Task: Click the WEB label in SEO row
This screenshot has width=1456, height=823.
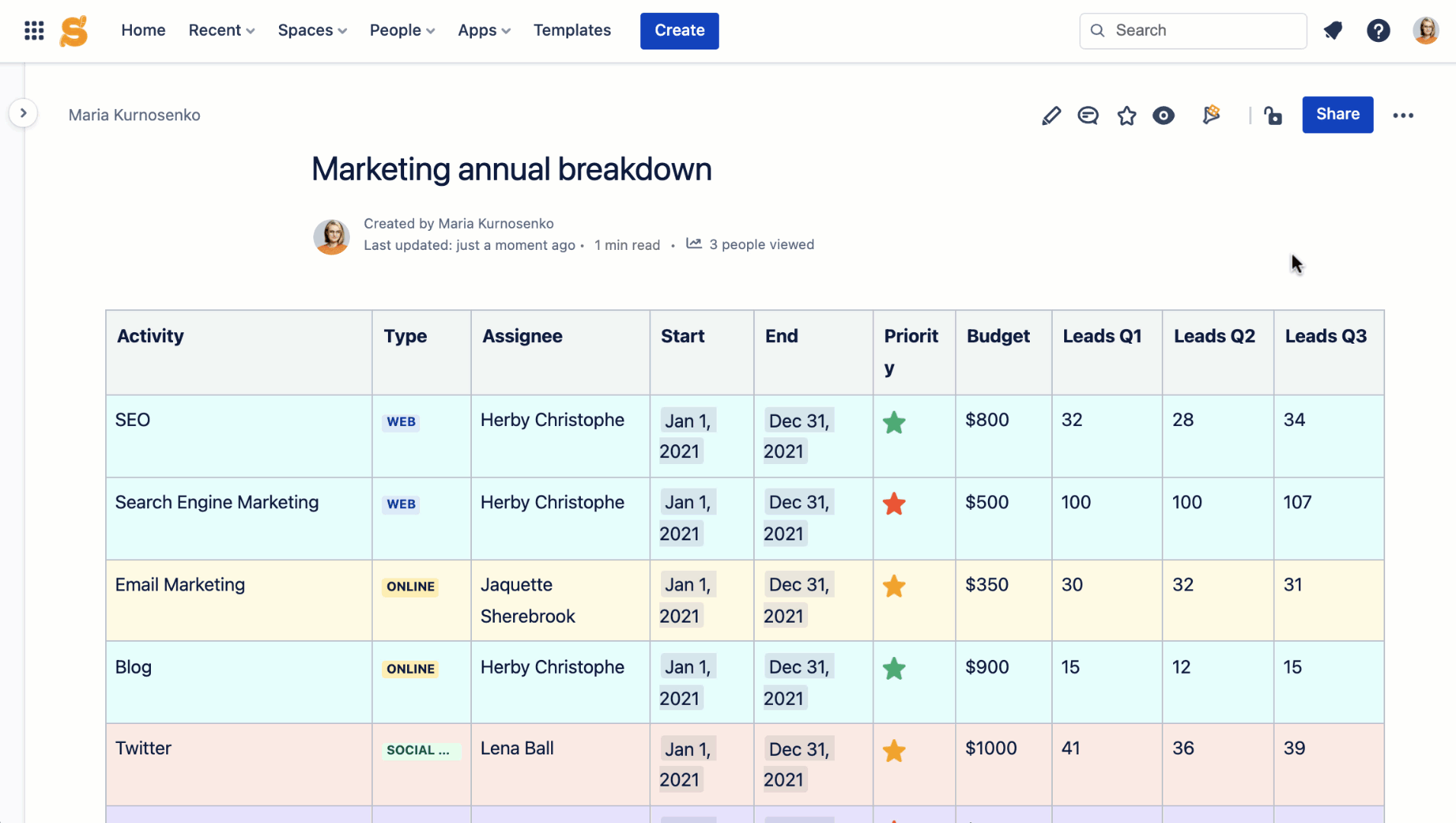Action: (401, 421)
